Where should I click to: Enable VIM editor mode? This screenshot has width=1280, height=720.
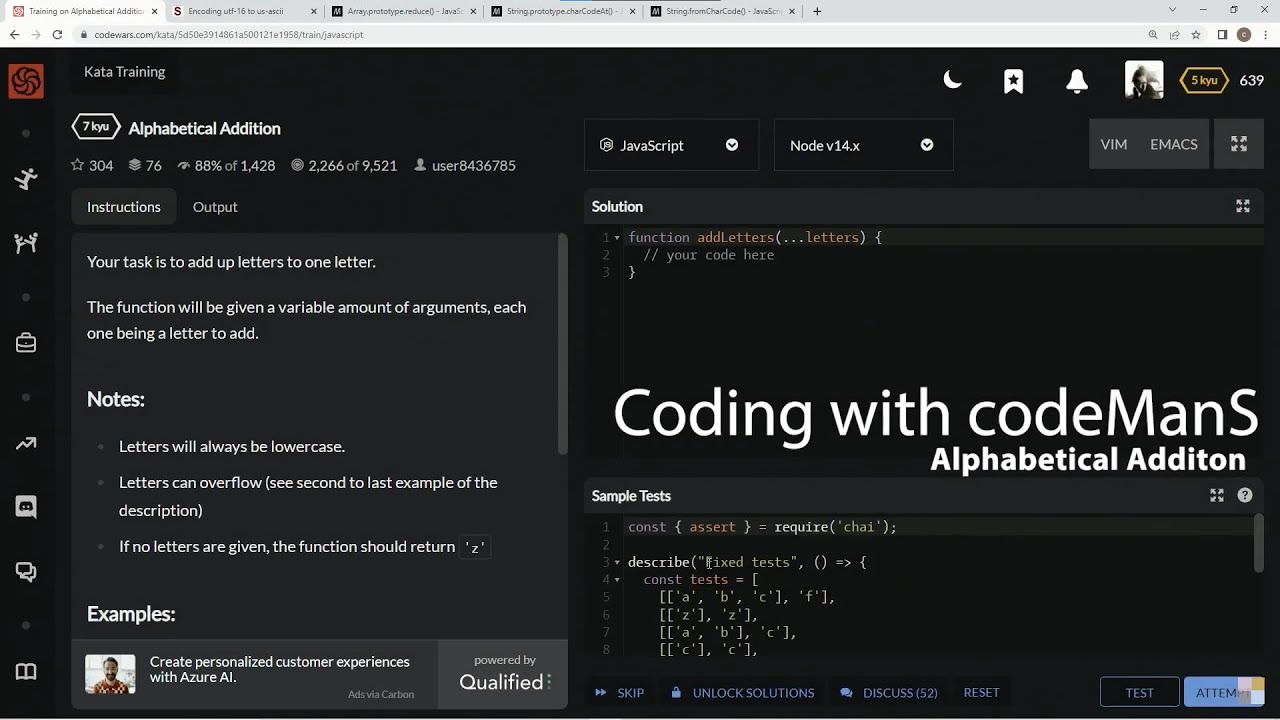click(1113, 144)
